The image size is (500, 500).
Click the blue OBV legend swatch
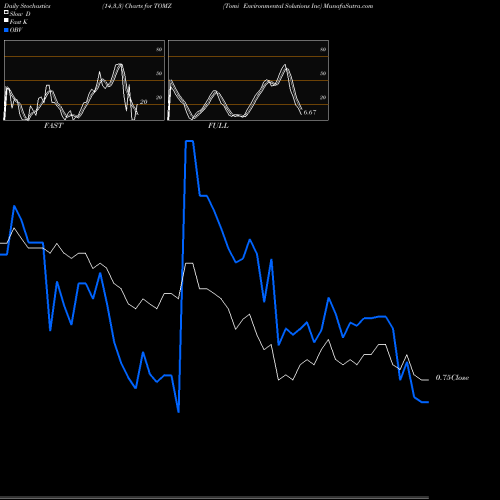tap(6, 30)
